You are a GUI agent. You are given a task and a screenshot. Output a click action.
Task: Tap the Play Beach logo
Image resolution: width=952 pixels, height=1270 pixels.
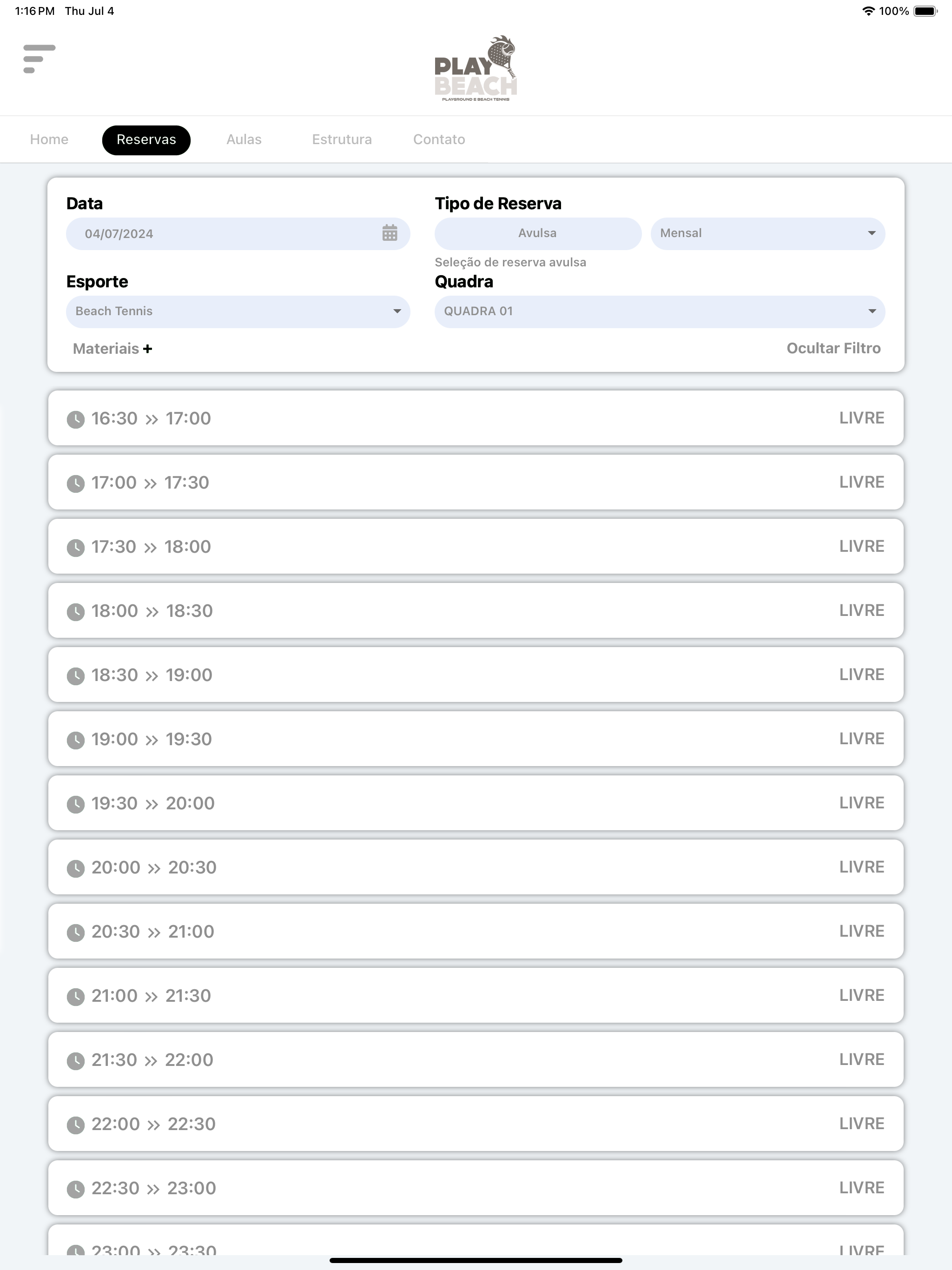[x=476, y=68]
